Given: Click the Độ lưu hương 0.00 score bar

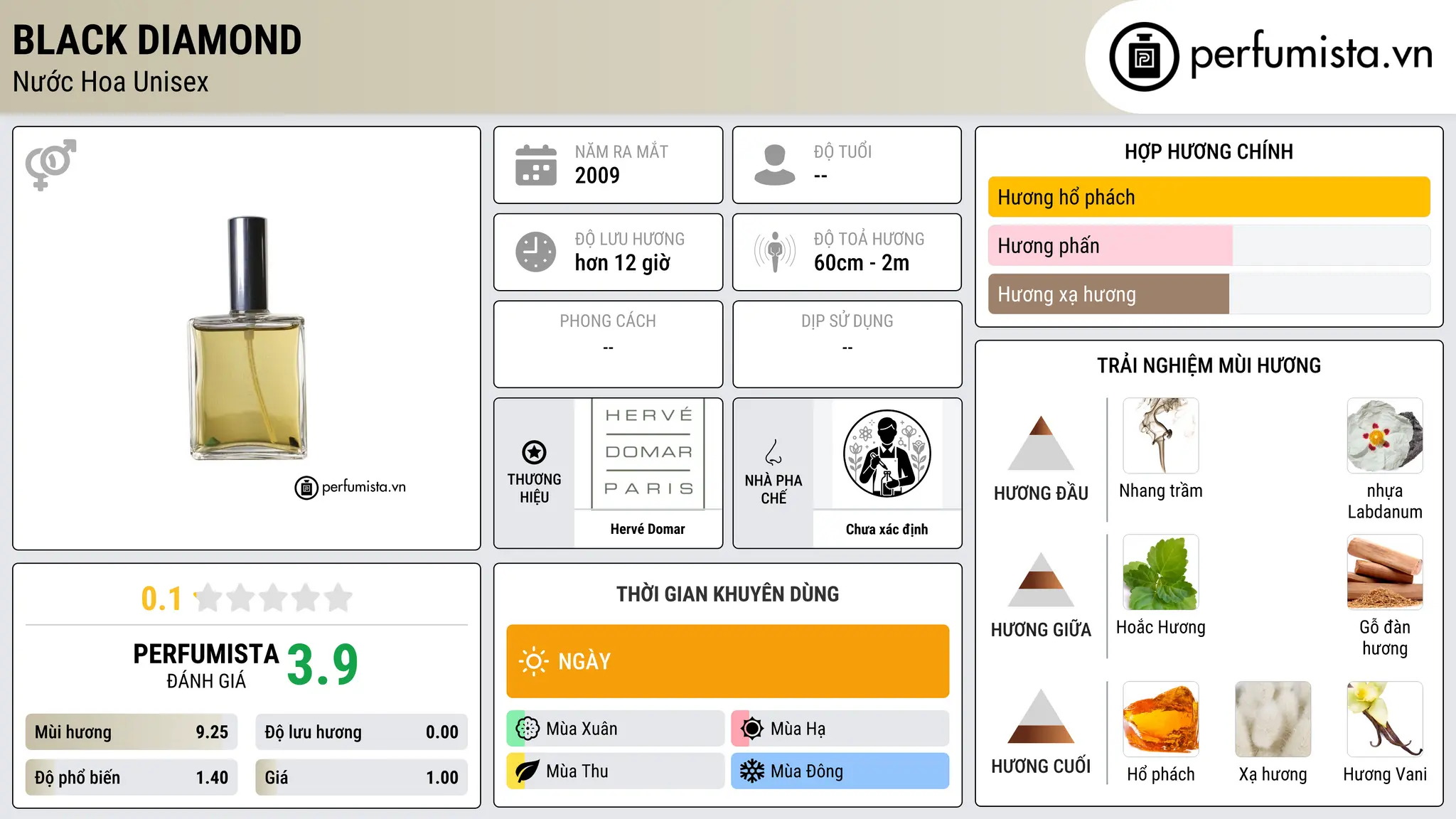Looking at the screenshot, I should click(x=361, y=732).
